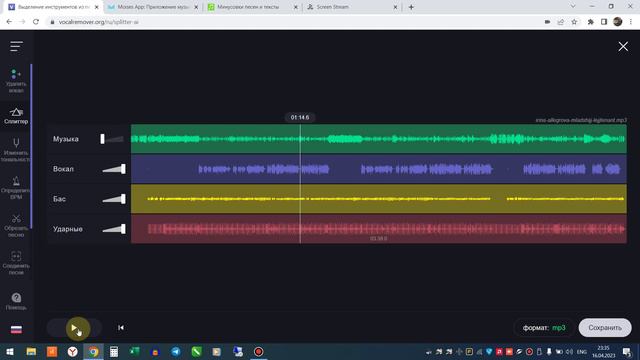The width and height of the screenshot is (640, 360).
Task: Click the Chrome icon in the taskbar
Action: [93, 352]
